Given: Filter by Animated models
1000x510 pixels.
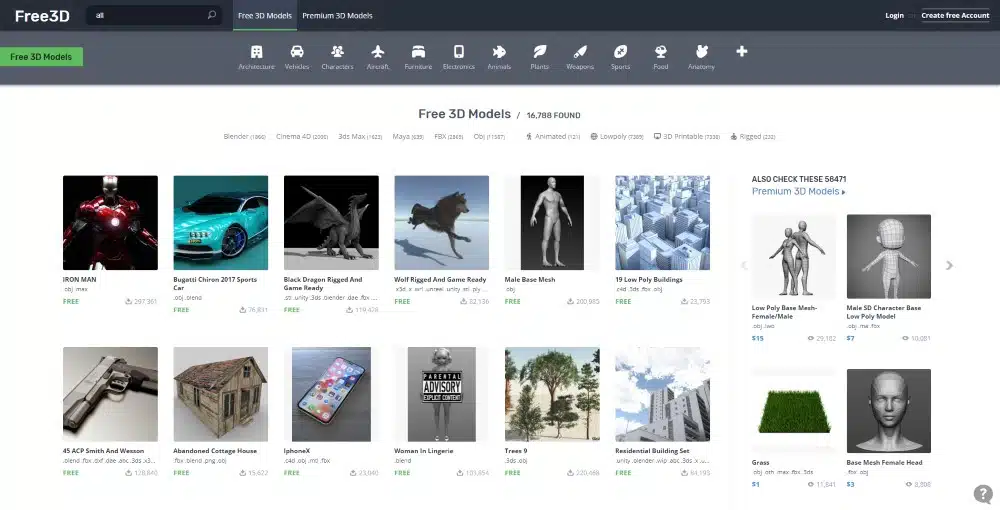Looking at the screenshot, I should [x=553, y=136].
